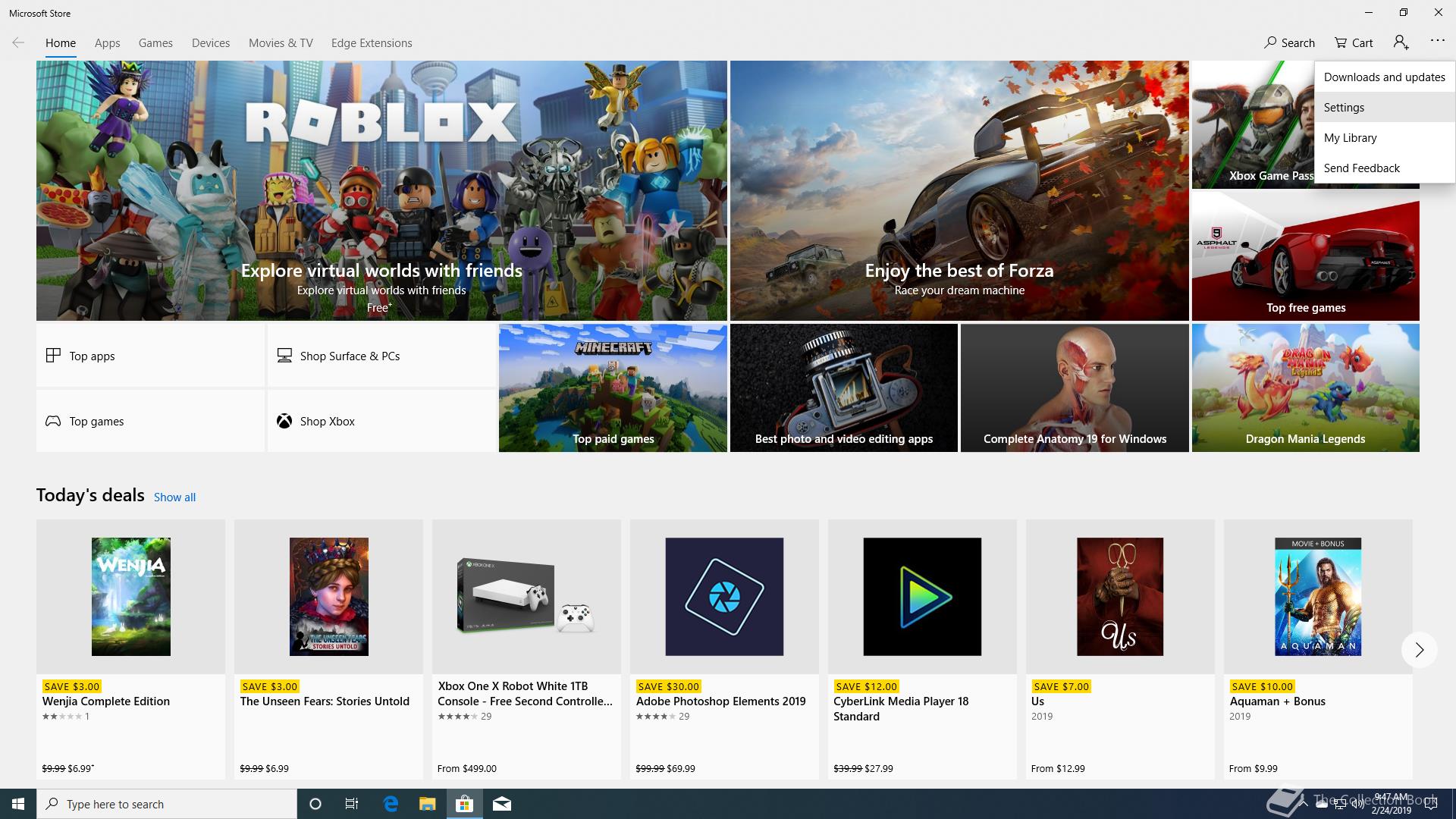
Task: Open Complete Anatomy 19 for Windows tile
Action: [1075, 388]
